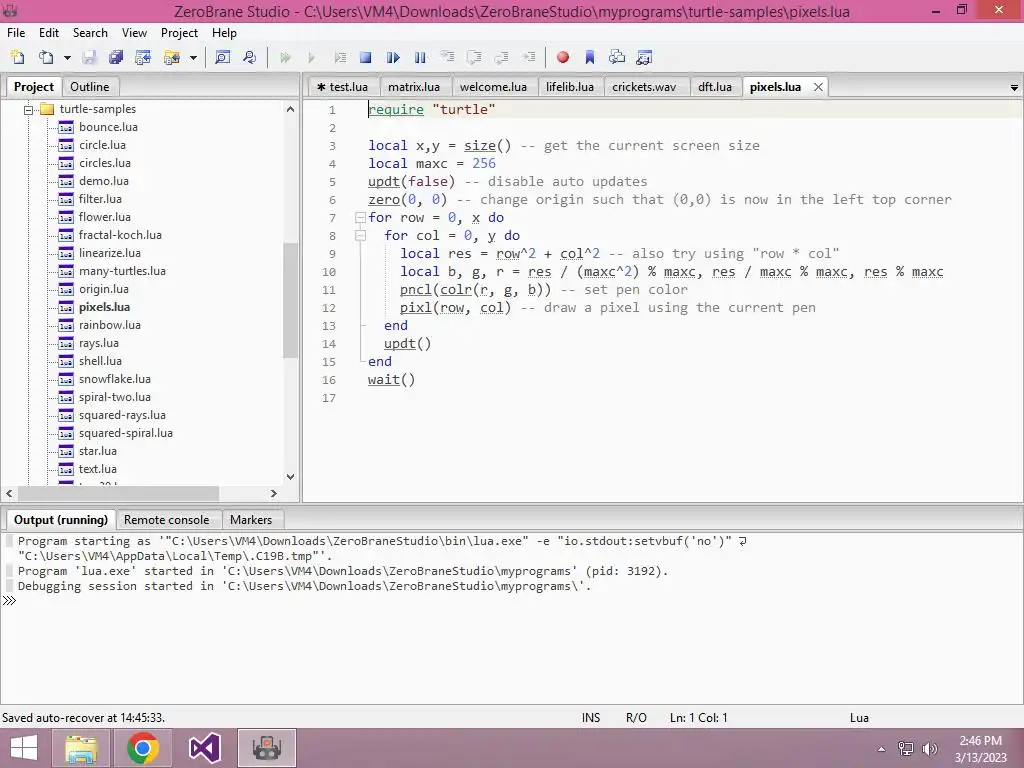
Task: Select the Project panel tab
Action: click(x=34, y=87)
